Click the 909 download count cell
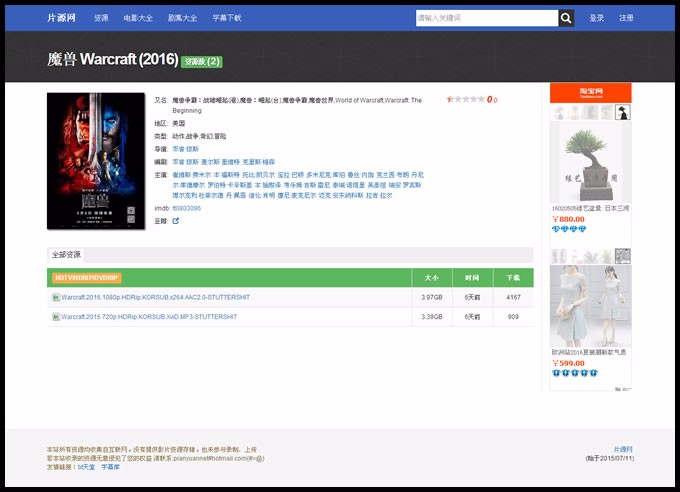The height and width of the screenshot is (492, 680). (x=513, y=317)
